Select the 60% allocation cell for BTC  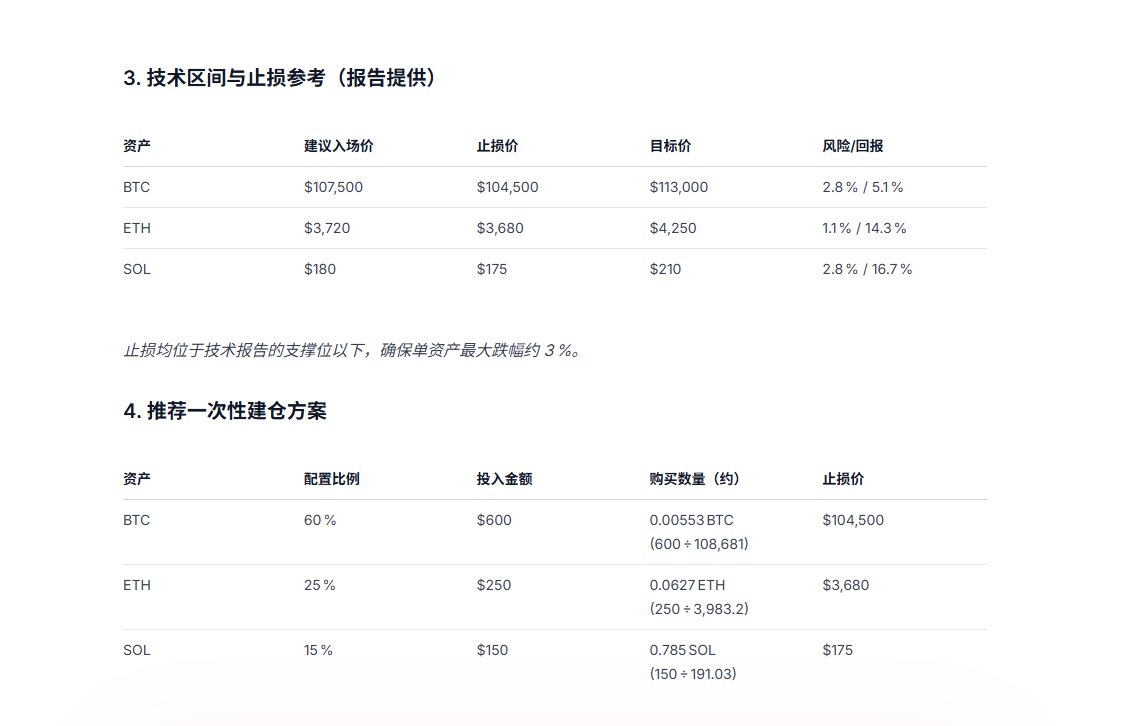[x=320, y=520]
